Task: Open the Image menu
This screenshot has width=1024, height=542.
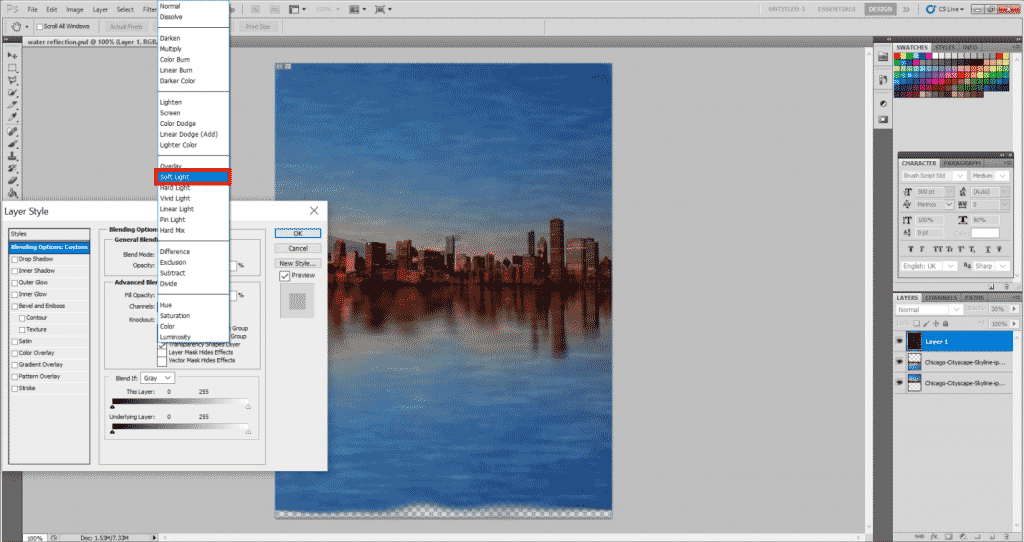Action: coord(74,10)
